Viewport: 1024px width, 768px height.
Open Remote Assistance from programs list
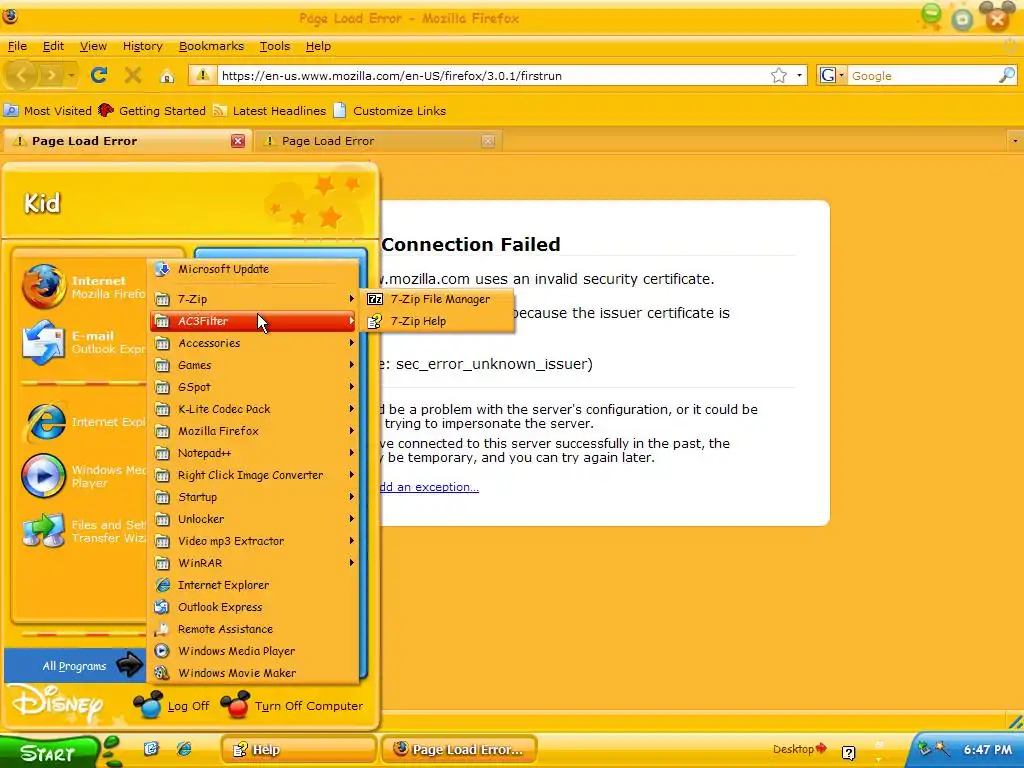255,629
